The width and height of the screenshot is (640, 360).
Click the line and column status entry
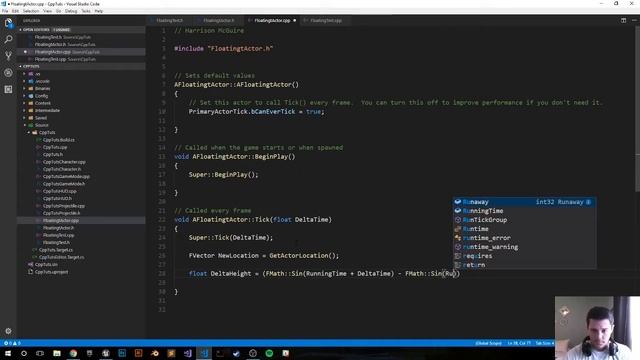tap(519, 343)
